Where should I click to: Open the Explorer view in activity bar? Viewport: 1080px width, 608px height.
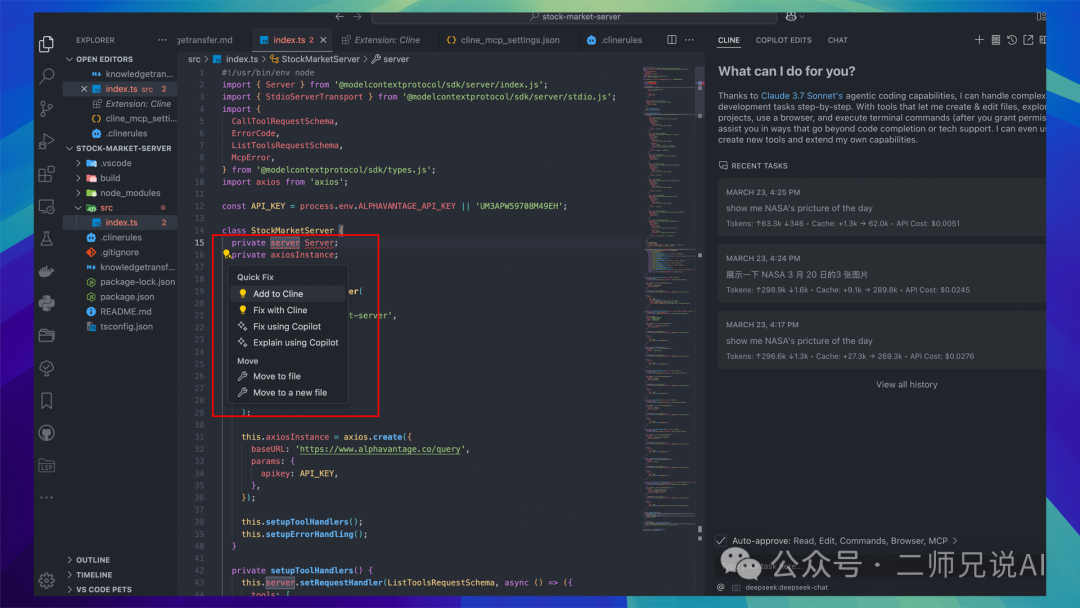pos(46,44)
